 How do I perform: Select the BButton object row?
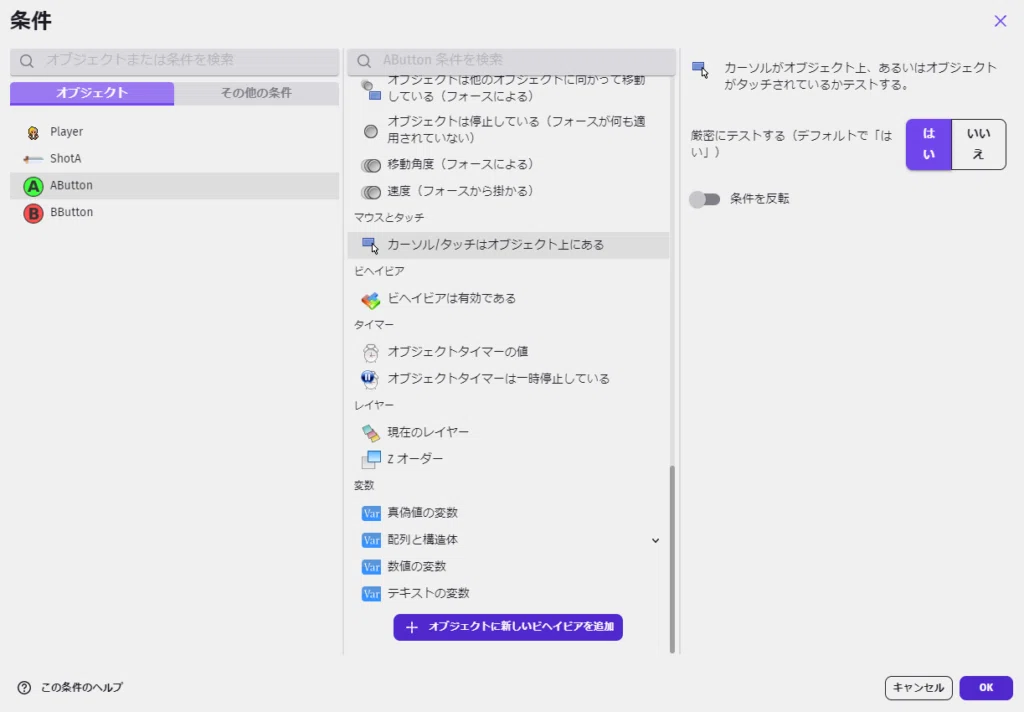[174, 212]
